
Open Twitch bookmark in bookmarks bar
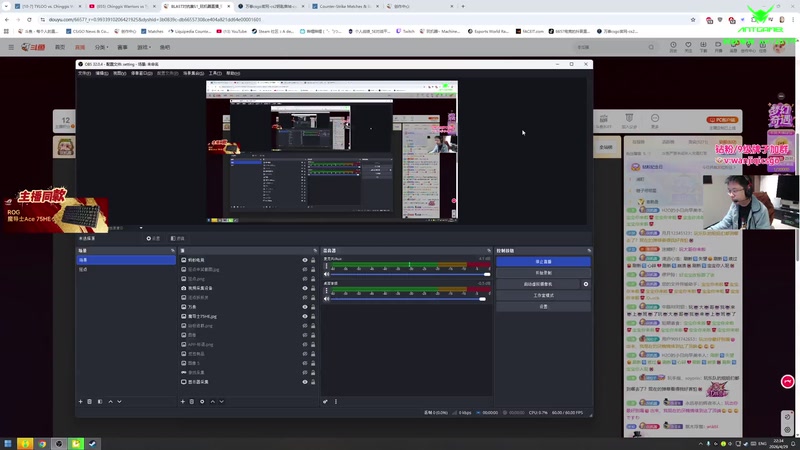[405, 31]
